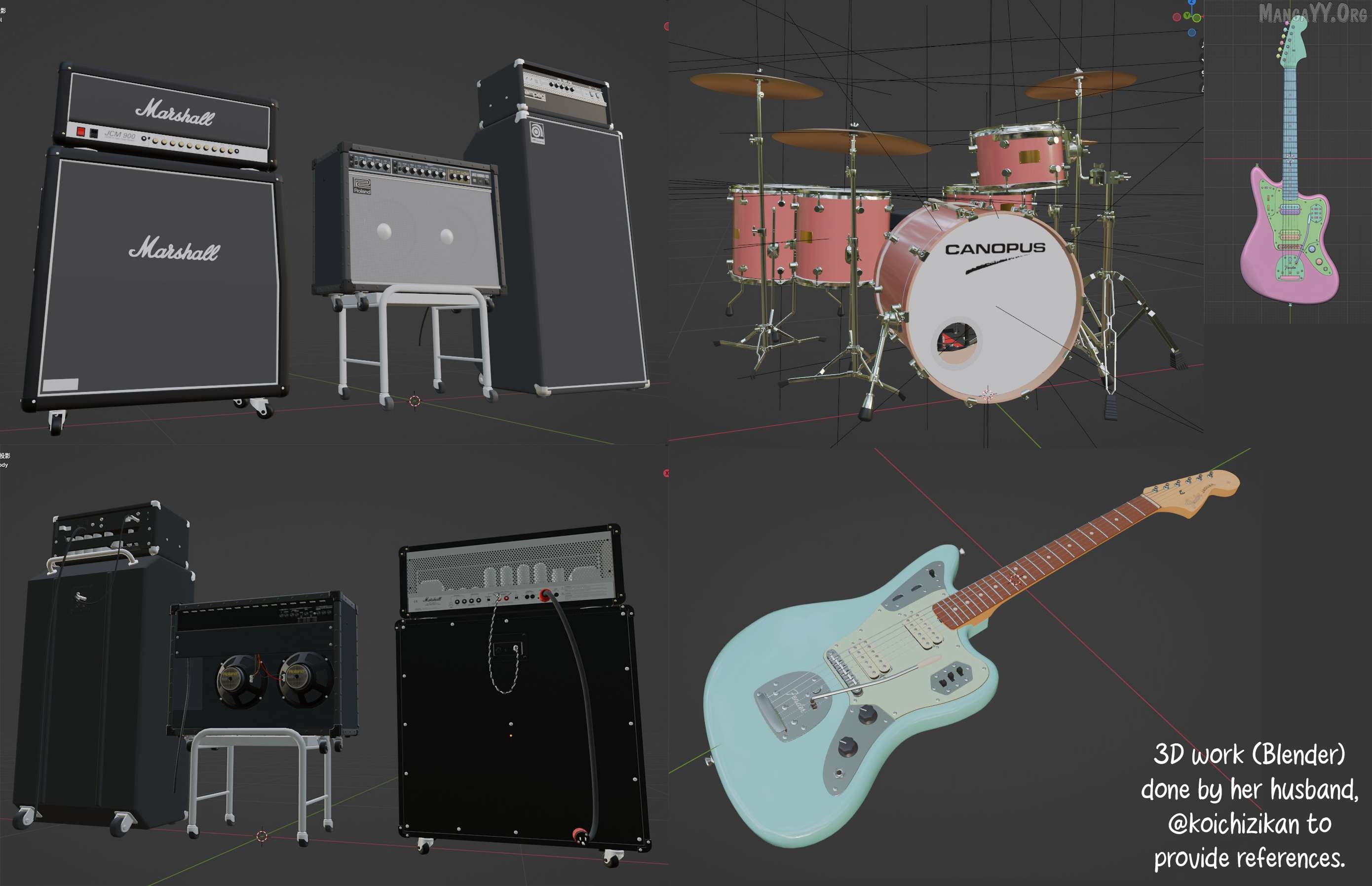Screen dimensions: 1372x886
Task: Click the red negative X gizmo circle
Action: [1177, 17]
